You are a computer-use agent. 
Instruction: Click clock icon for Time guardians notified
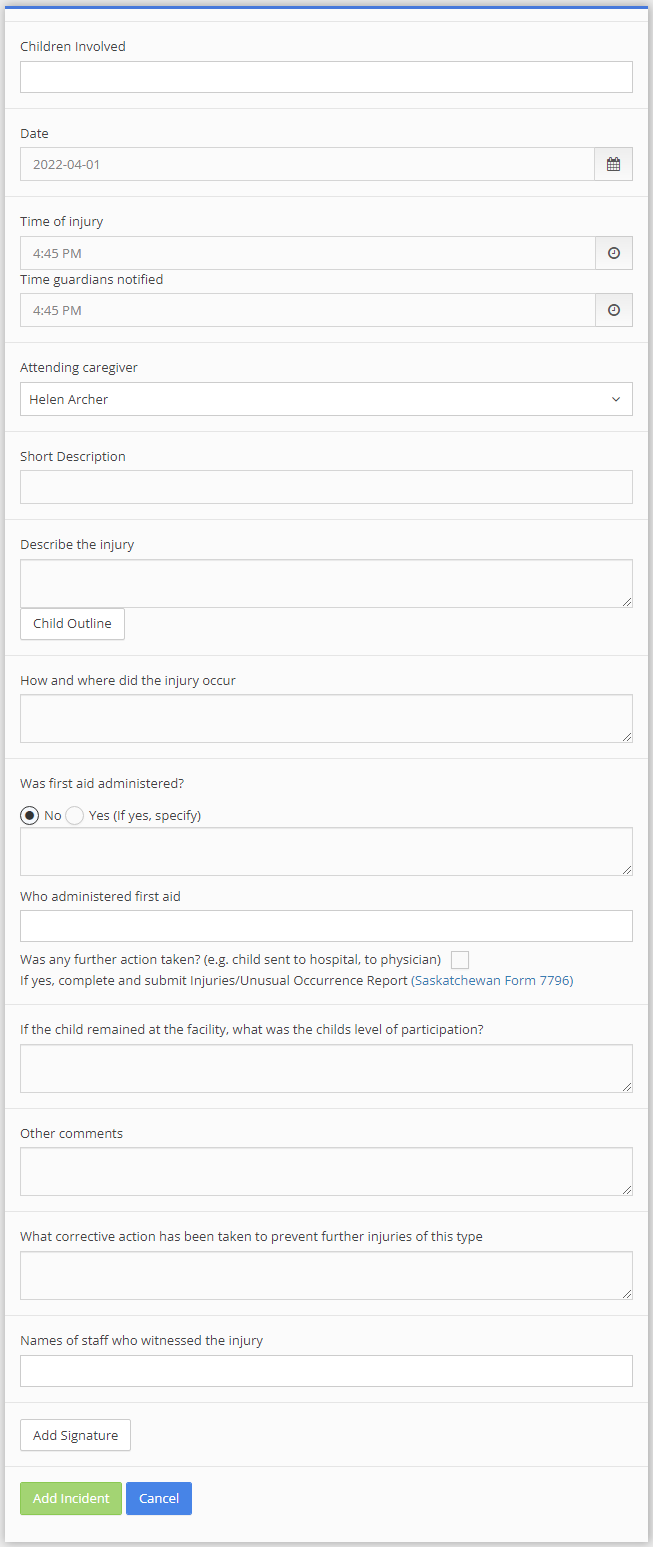(x=613, y=310)
